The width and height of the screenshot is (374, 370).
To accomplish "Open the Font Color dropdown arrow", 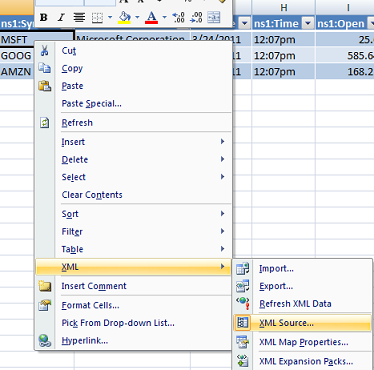I will point(164,17).
